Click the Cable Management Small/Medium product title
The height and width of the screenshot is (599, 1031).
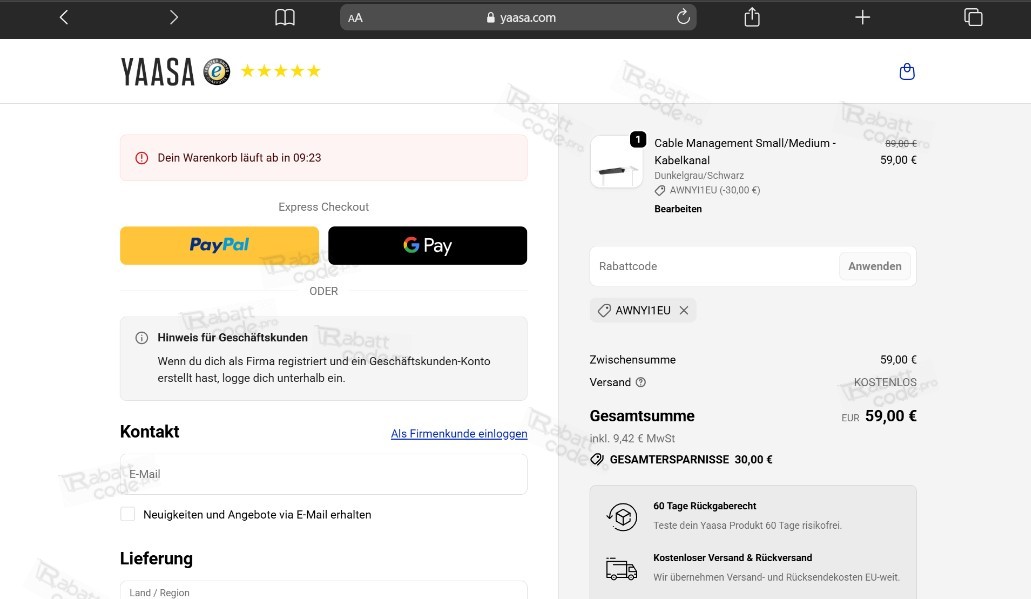pyautogui.click(x=745, y=151)
